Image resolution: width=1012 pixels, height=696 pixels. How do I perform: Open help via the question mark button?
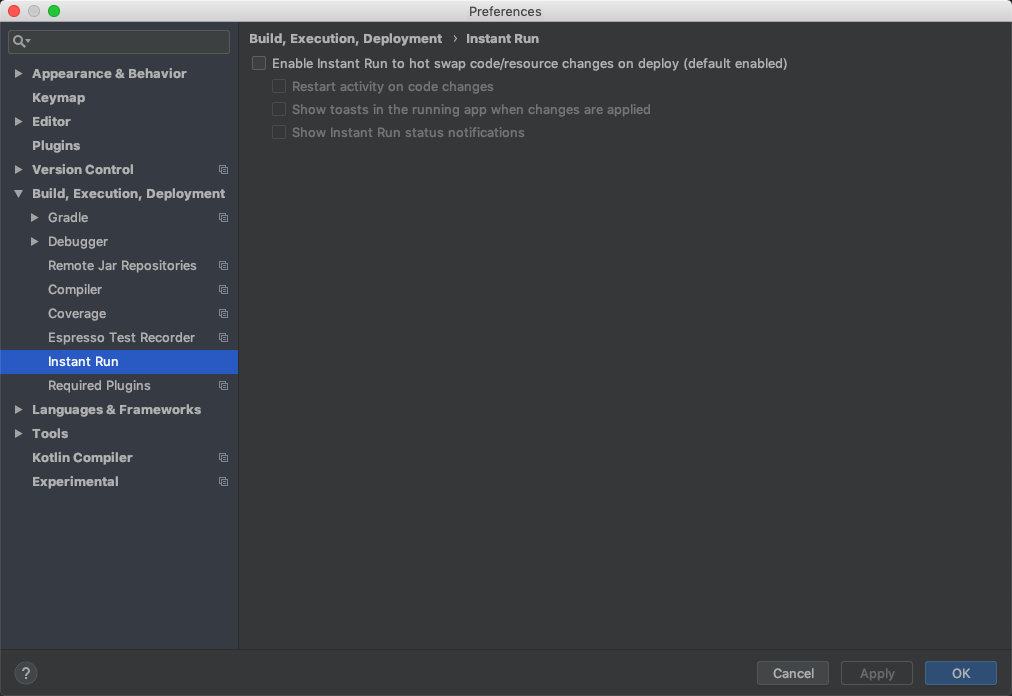(x=26, y=673)
